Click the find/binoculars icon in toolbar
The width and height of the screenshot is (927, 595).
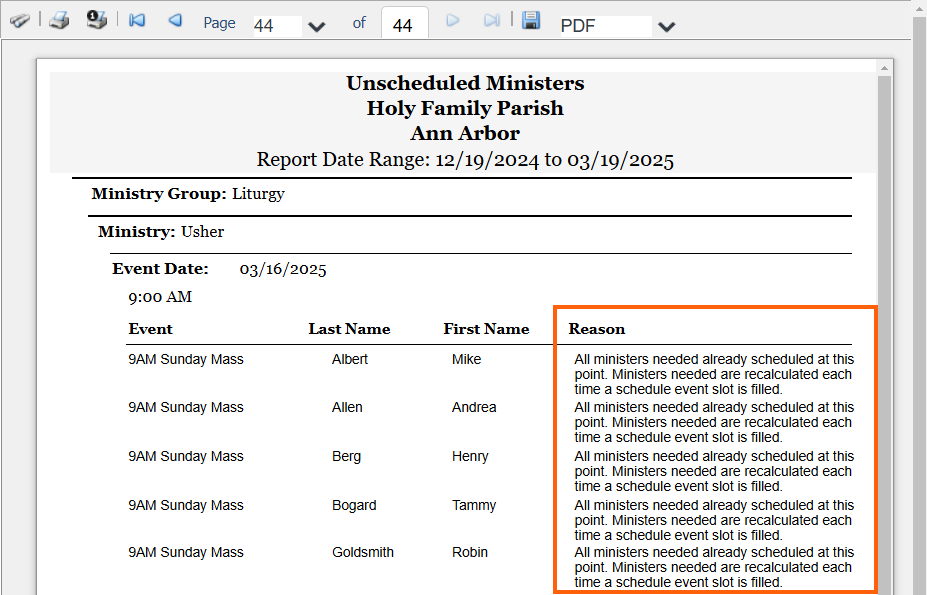click(20, 21)
